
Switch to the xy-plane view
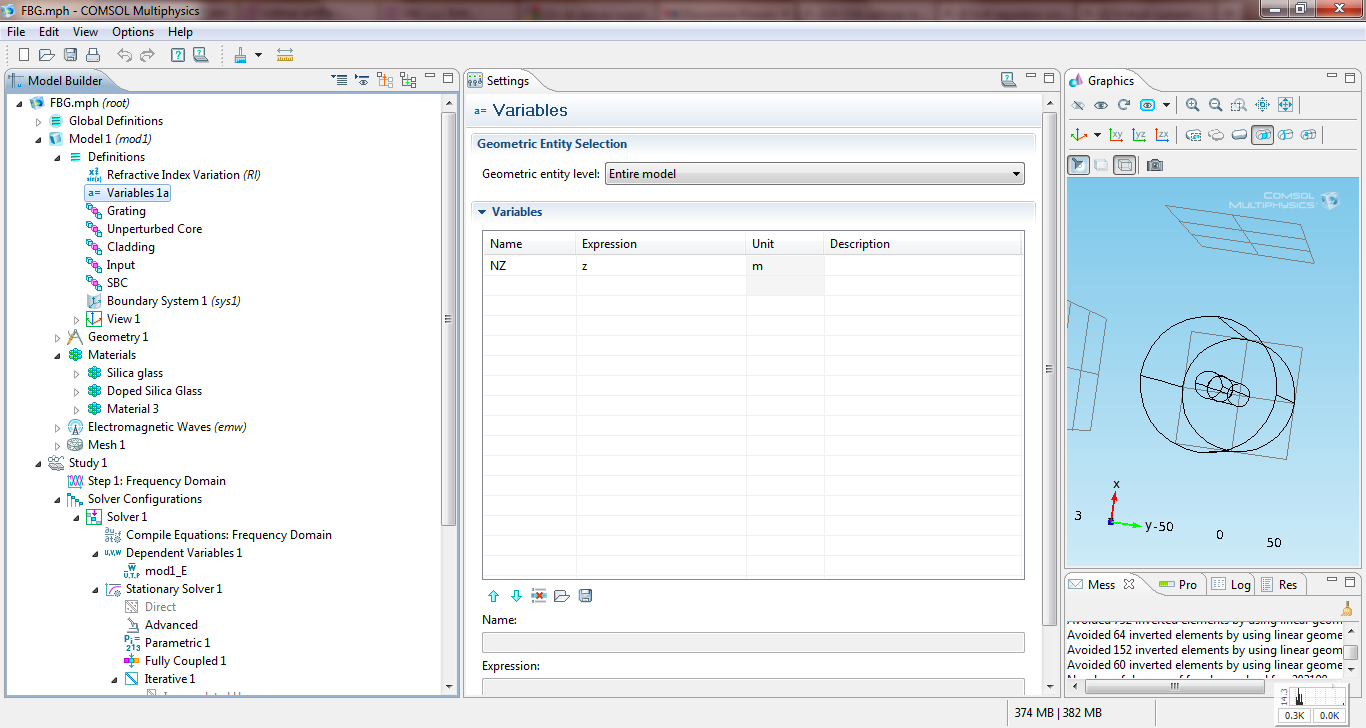(1115, 135)
